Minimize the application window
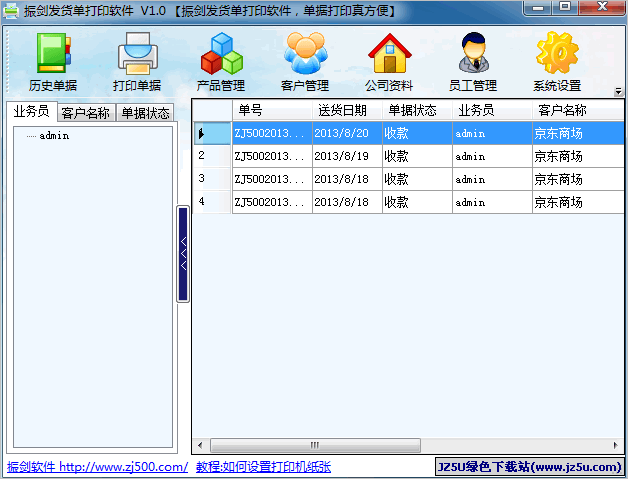Viewport: 628px width, 479px height. click(538, 7)
